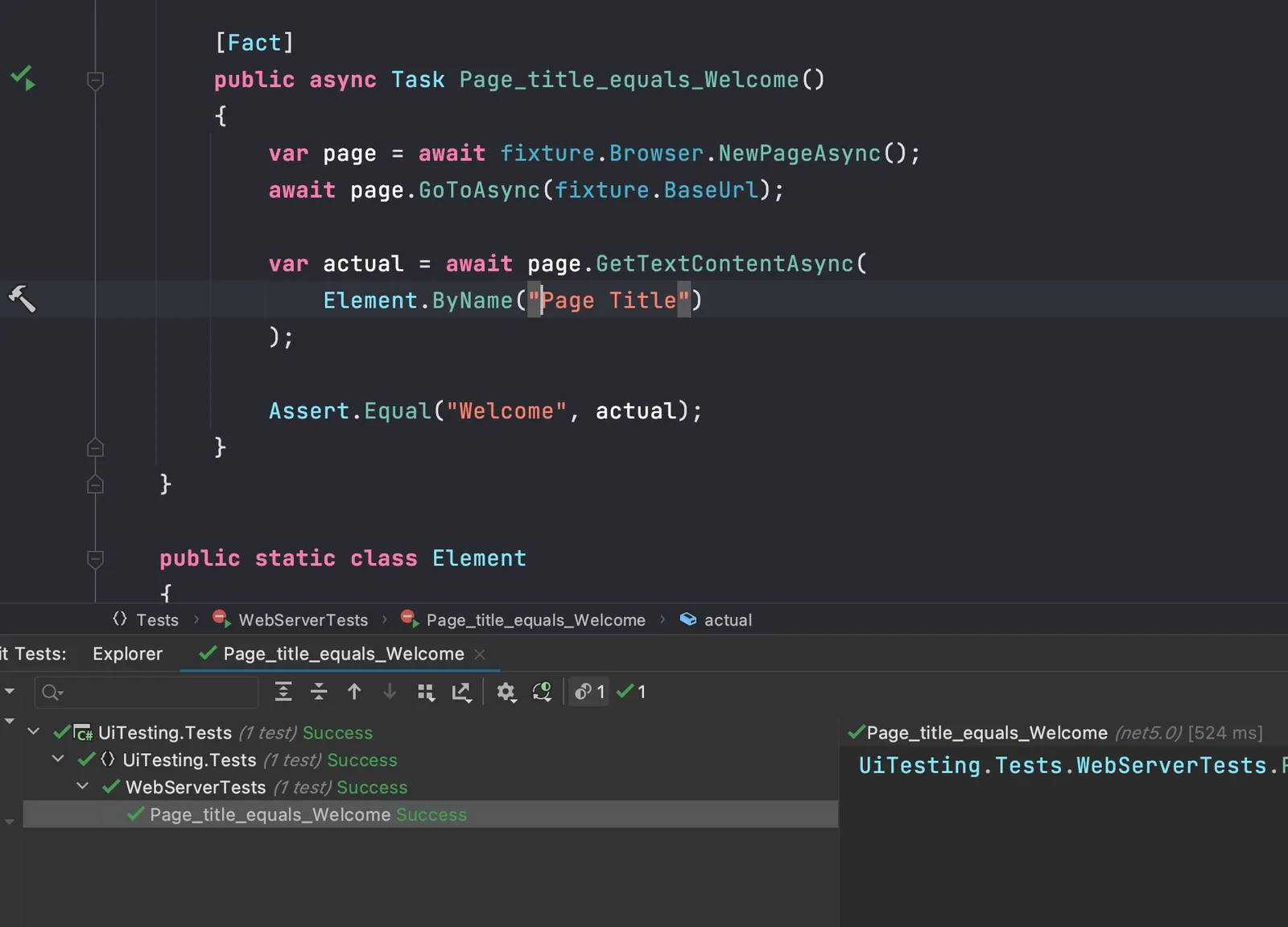
Task: Collapse the Page_title_equals_Welcome method at its signature line
Action: tap(95, 80)
